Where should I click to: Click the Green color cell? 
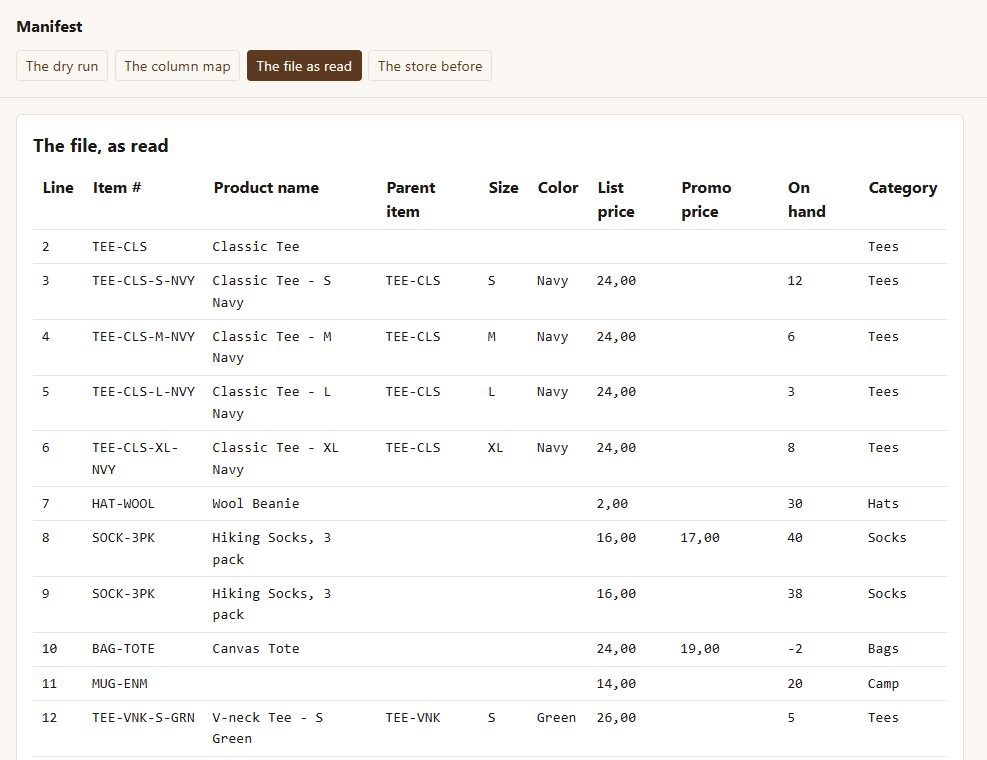click(556, 718)
